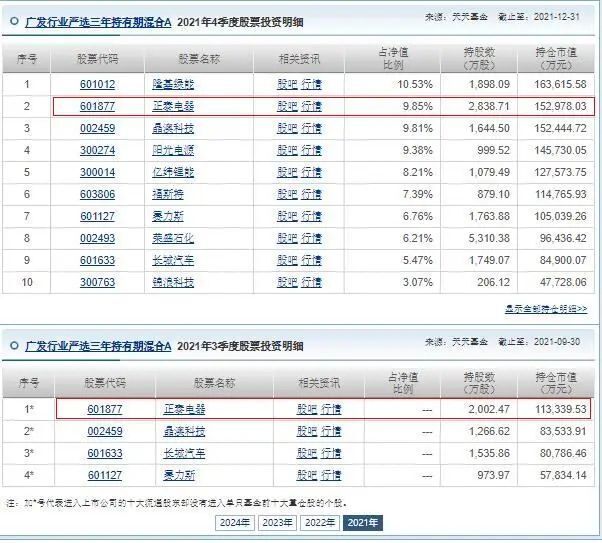Screen dimensions: 602x543
Task: Open stock code 601633 in 3季度 table
Action: coord(105,453)
